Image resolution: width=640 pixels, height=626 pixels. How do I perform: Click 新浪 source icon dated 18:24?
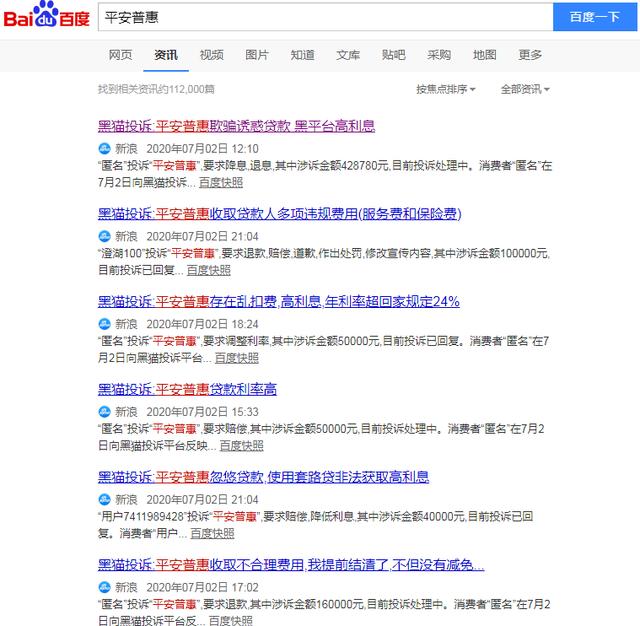[104, 324]
